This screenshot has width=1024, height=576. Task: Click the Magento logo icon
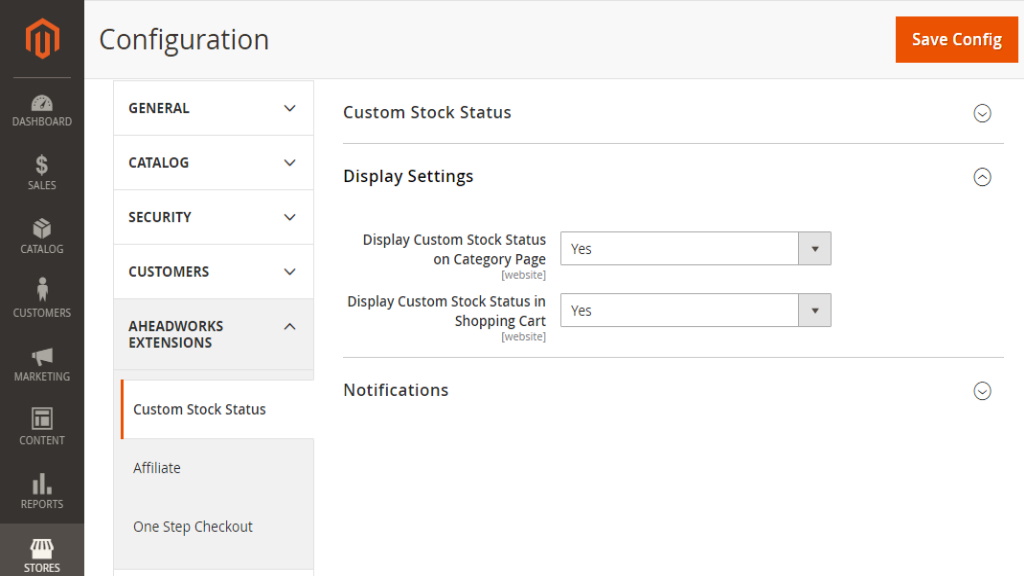tap(42, 39)
